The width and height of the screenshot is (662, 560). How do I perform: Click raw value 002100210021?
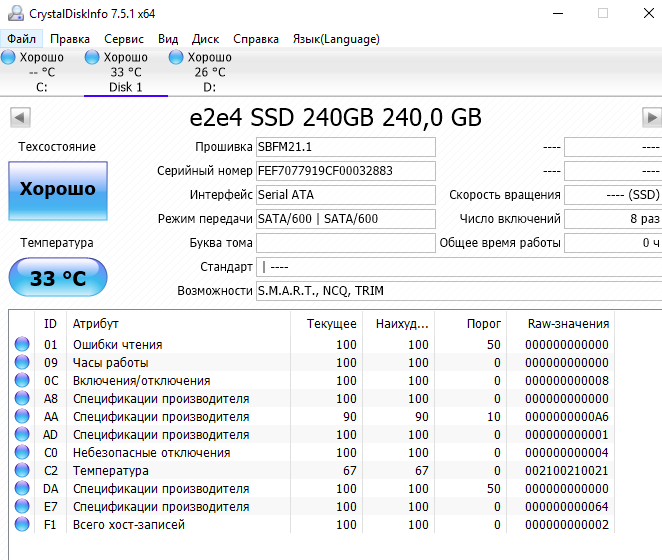tap(567, 470)
